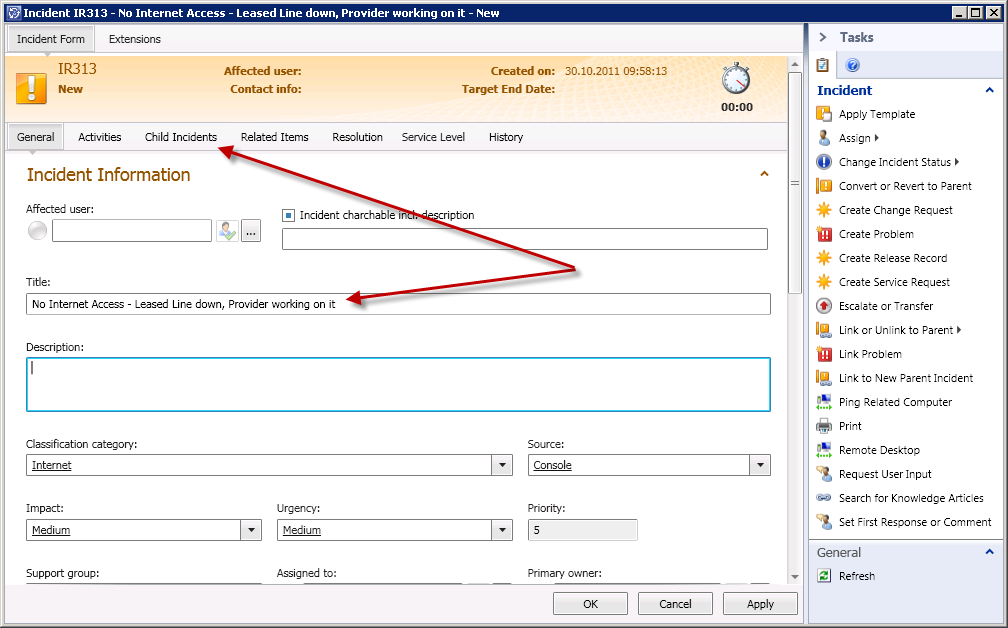Click the Search for Knowledge Articles icon
Screen dimensions: 1008x628
tap(824, 498)
